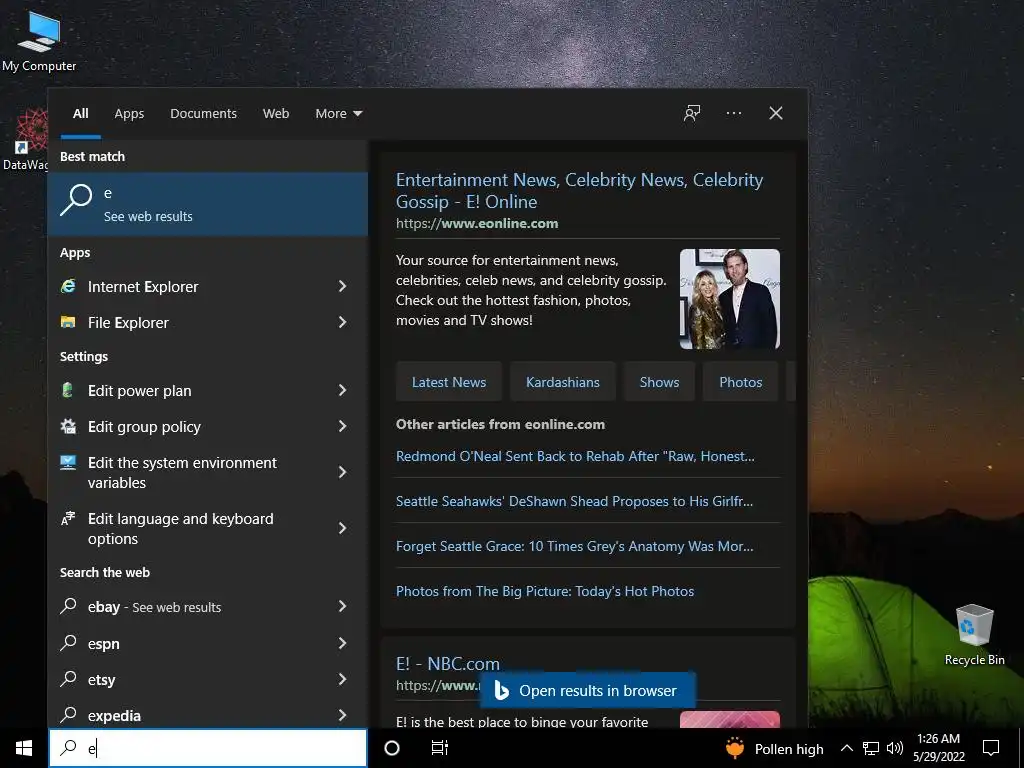Click the language and keyboard options icon
Image resolution: width=1024 pixels, height=768 pixels.
(68, 519)
